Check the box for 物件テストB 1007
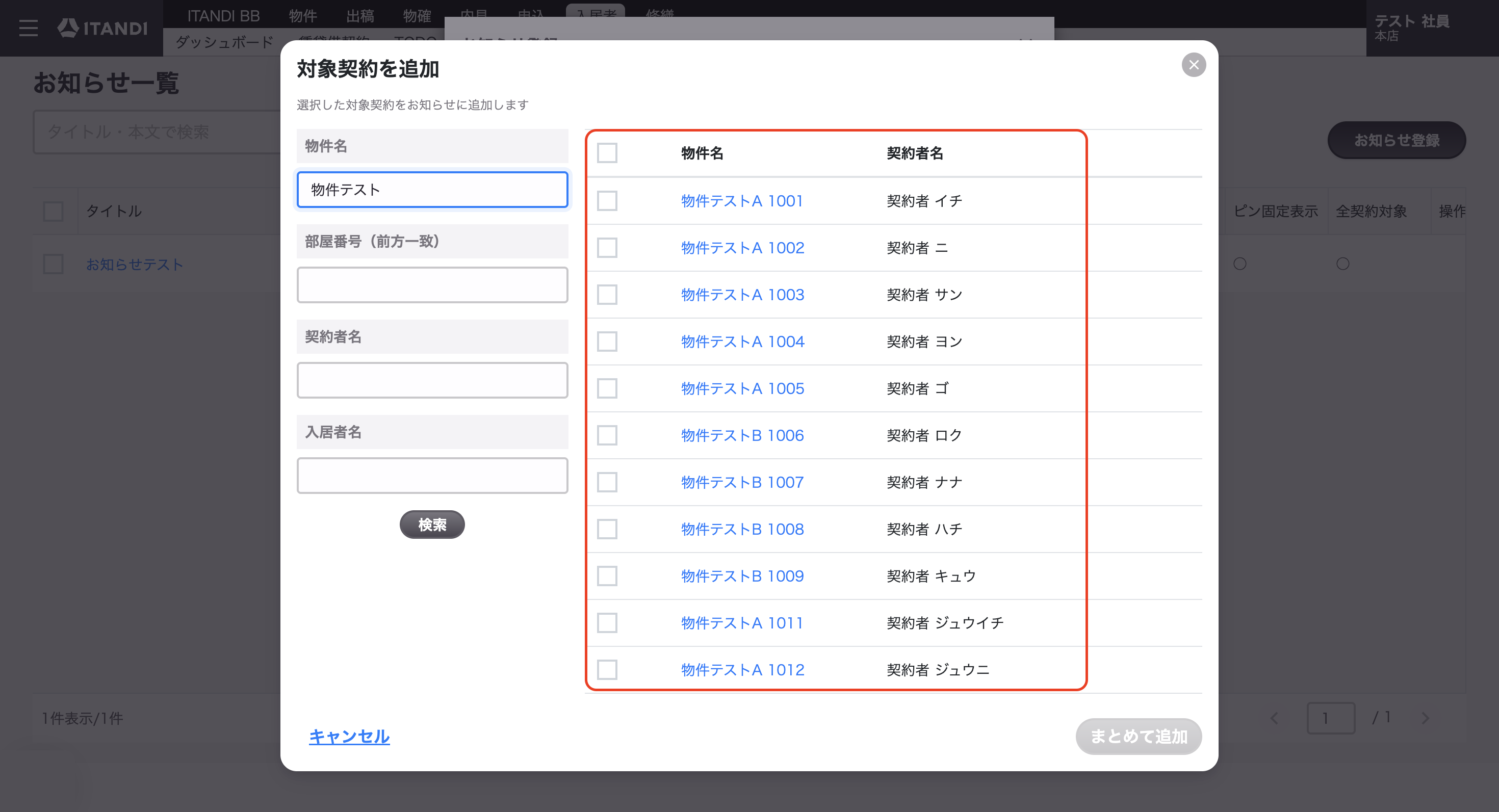The image size is (1499, 812). tap(607, 482)
